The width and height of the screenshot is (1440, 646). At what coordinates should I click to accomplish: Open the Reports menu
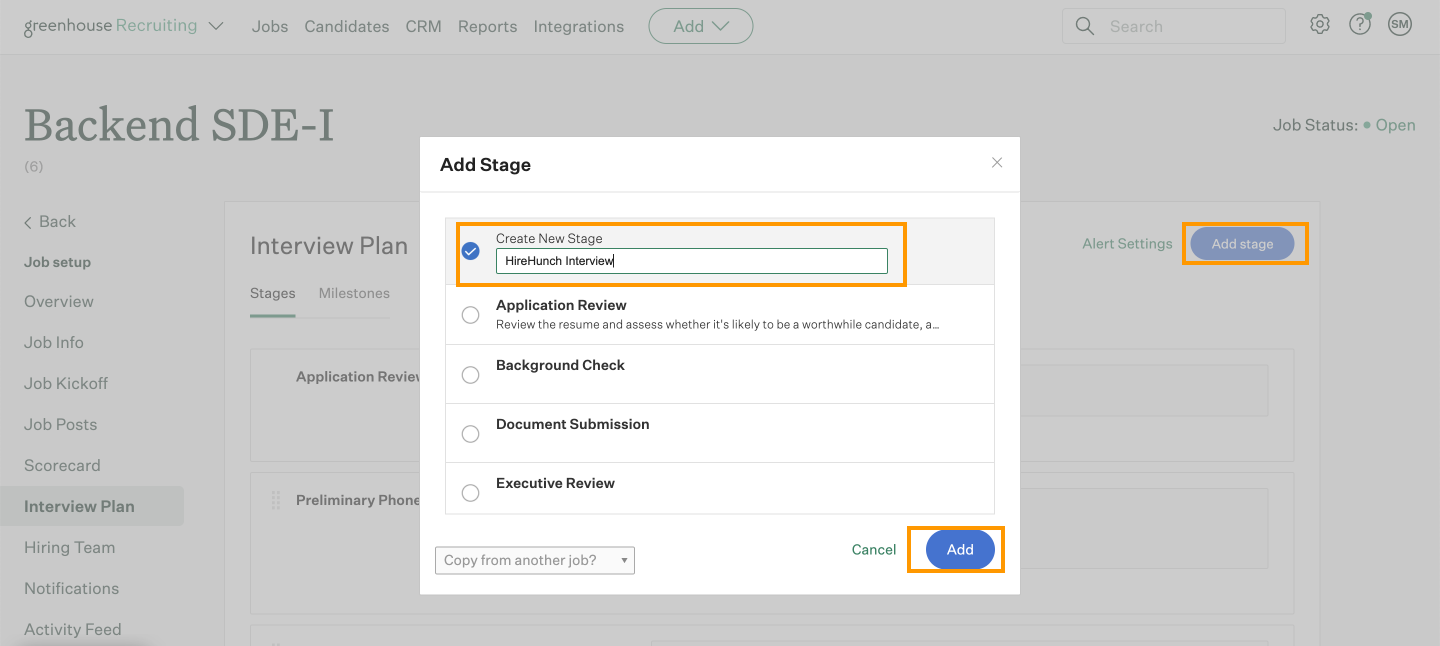(x=488, y=26)
